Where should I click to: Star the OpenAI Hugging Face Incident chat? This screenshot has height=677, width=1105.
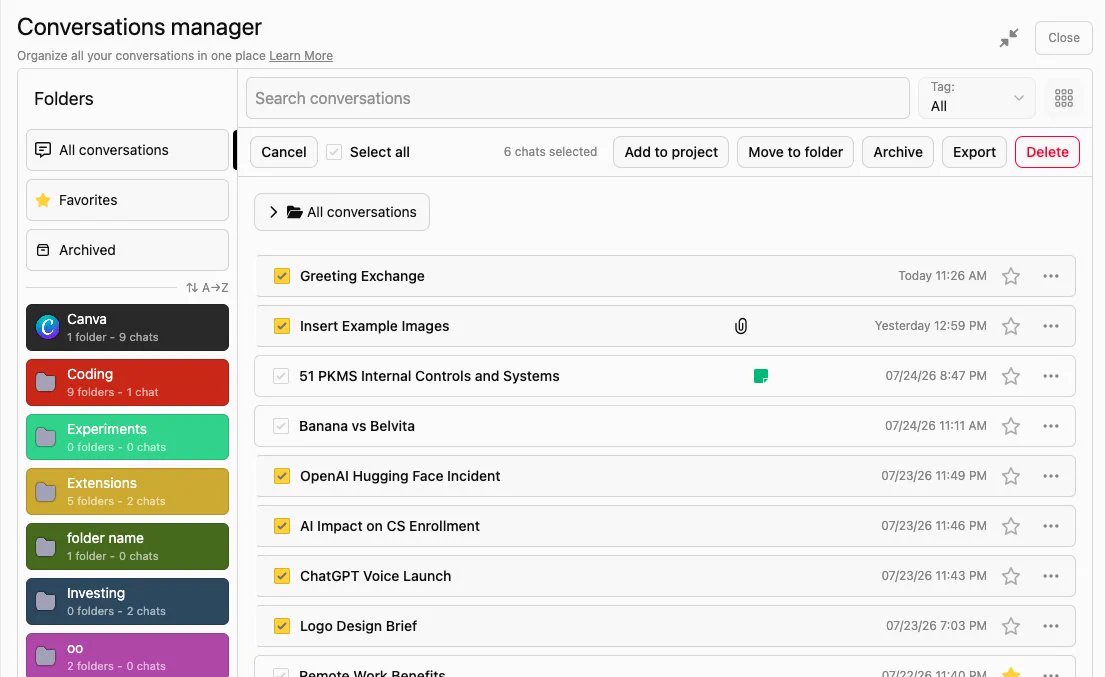(x=1011, y=476)
